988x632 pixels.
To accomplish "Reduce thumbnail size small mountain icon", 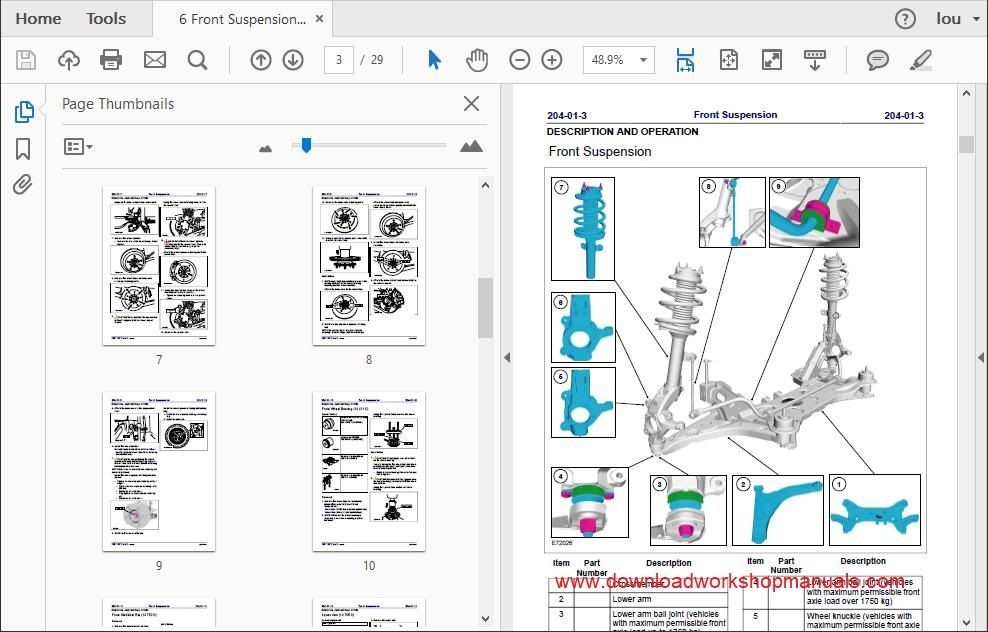I will pos(265,149).
